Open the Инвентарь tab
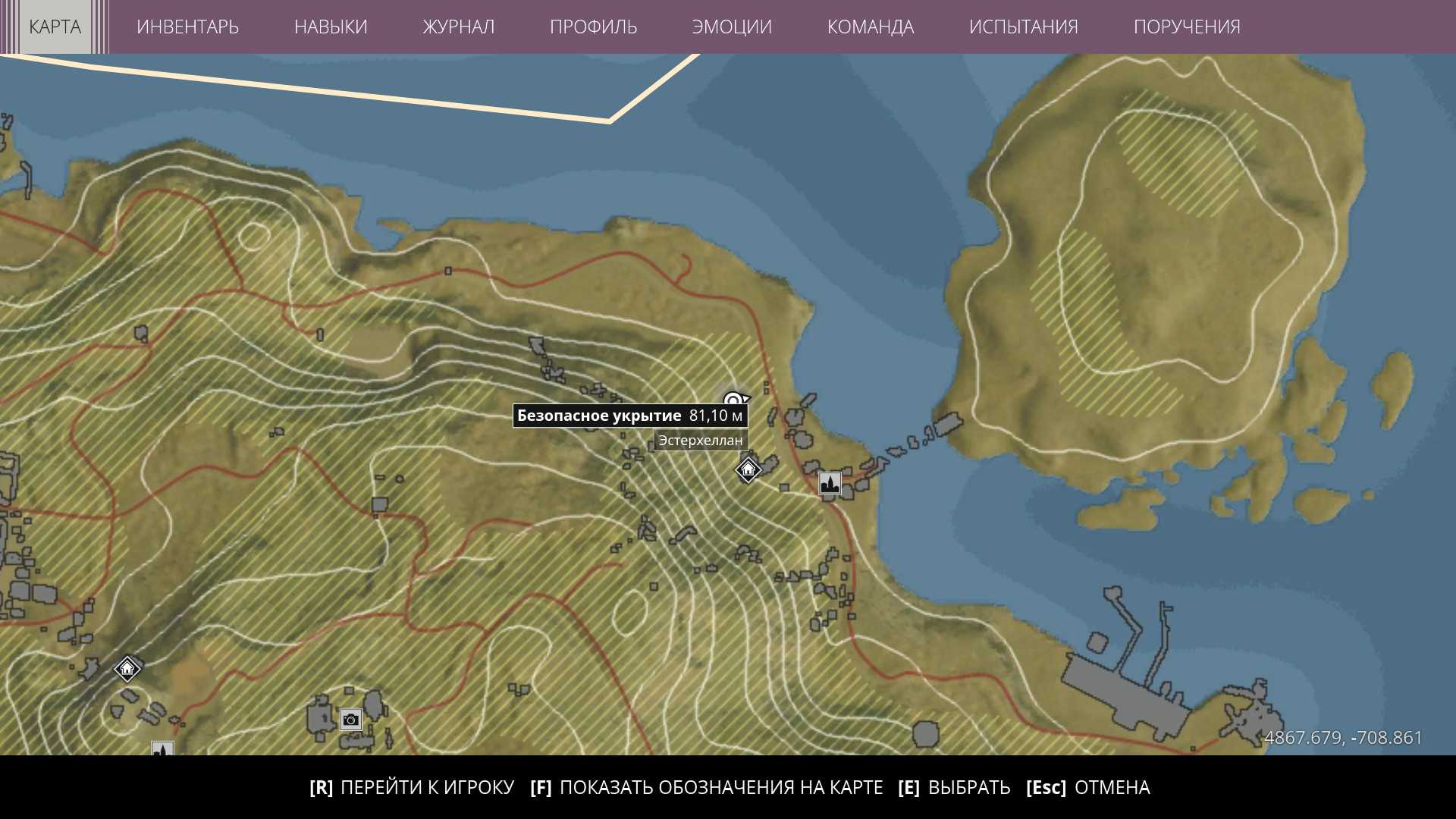 [x=187, y=27]
